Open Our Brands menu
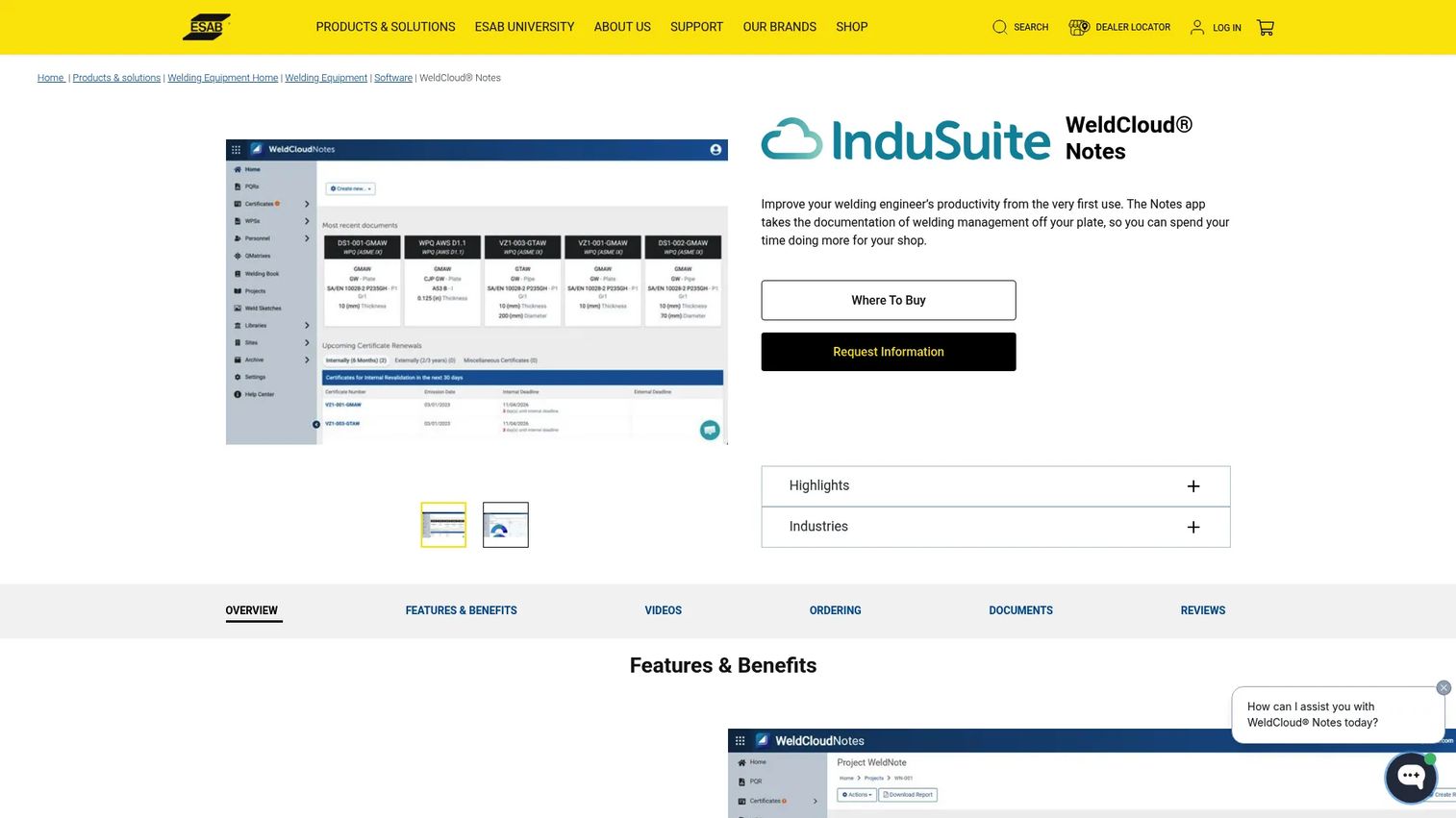 pyautogui.click(x=780, y=27)
